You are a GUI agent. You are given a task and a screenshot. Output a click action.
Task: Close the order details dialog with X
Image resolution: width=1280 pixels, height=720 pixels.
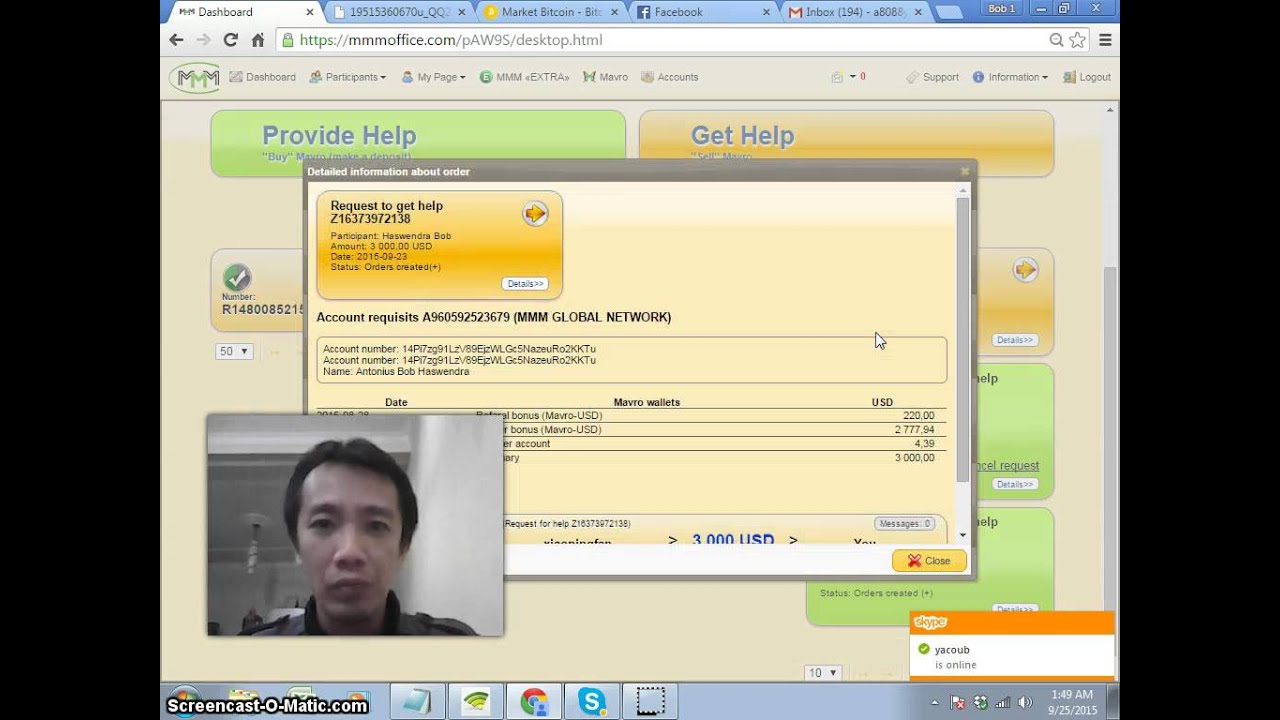(965, 171)
